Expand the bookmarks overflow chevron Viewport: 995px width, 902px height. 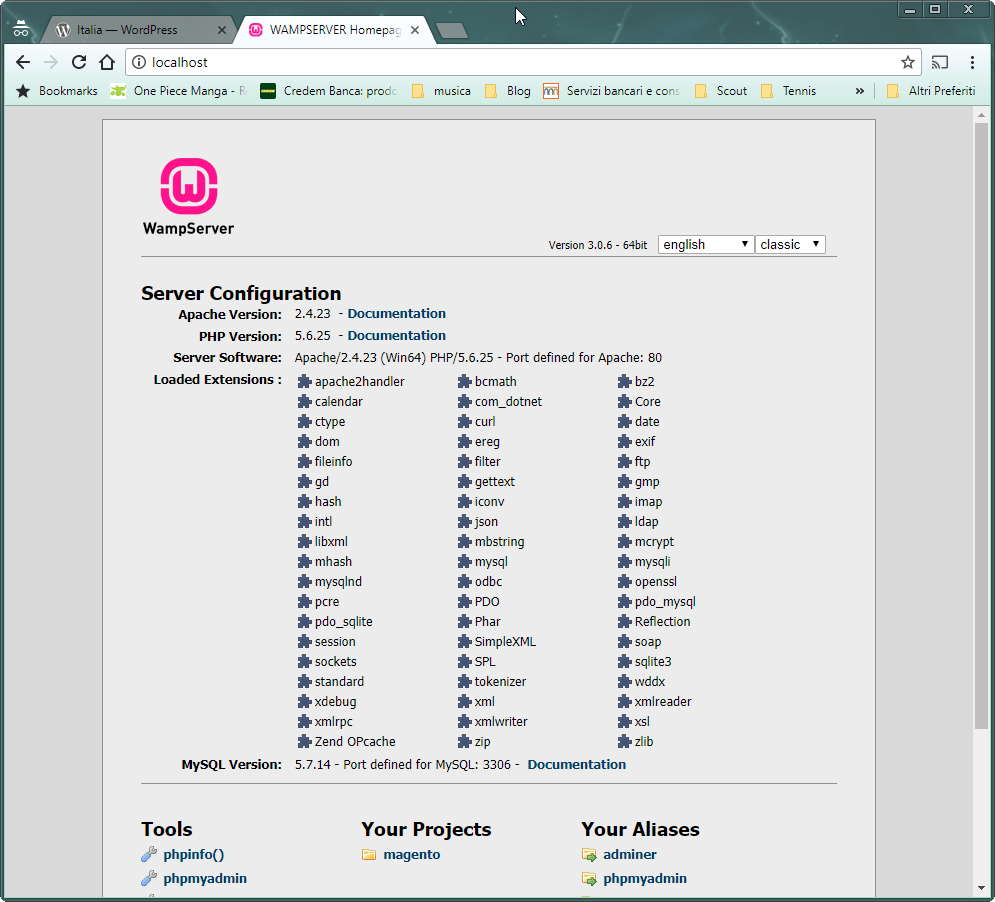(859, 91)
